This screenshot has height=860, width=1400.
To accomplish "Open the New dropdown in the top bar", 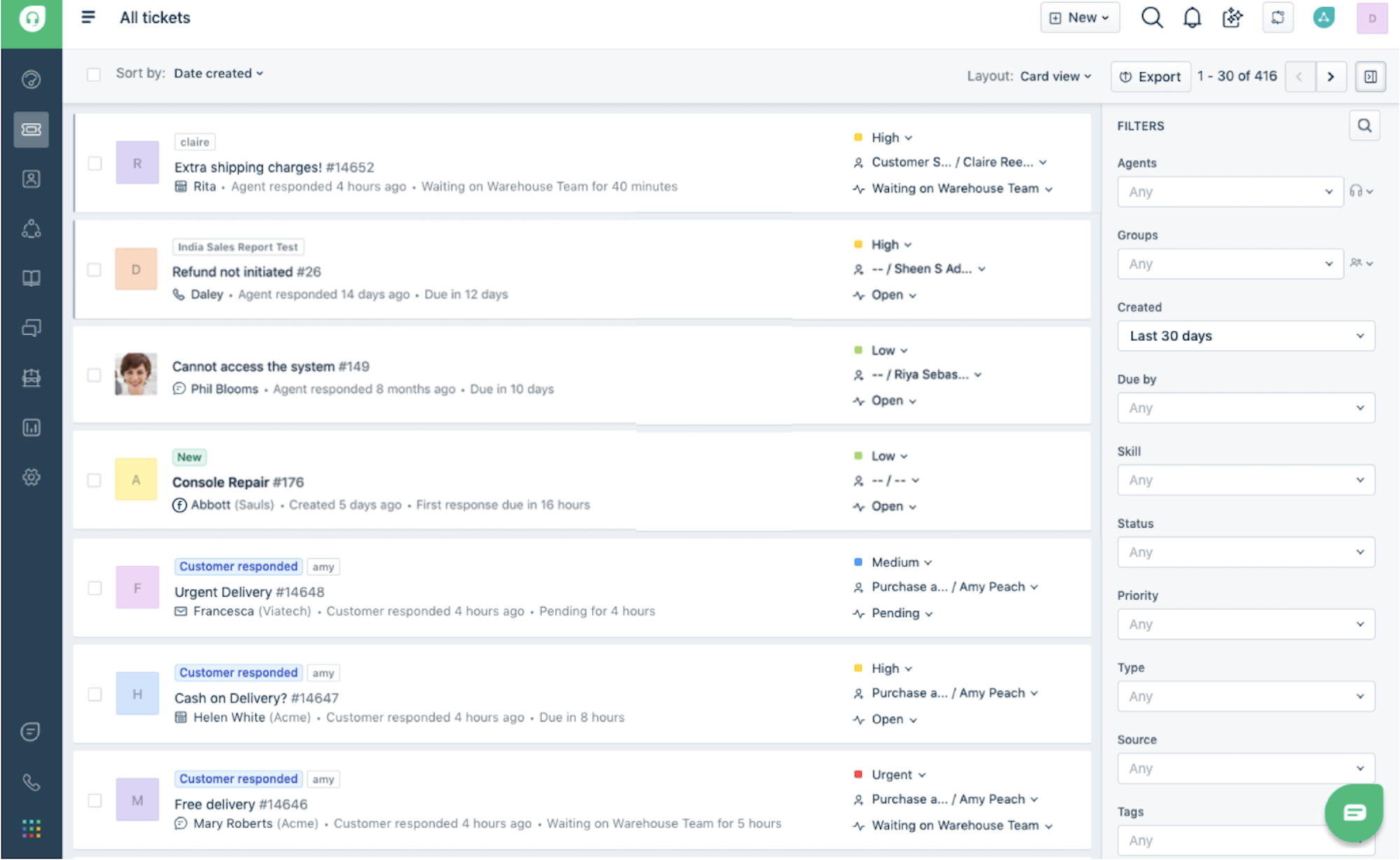I will coord(1080,17).
